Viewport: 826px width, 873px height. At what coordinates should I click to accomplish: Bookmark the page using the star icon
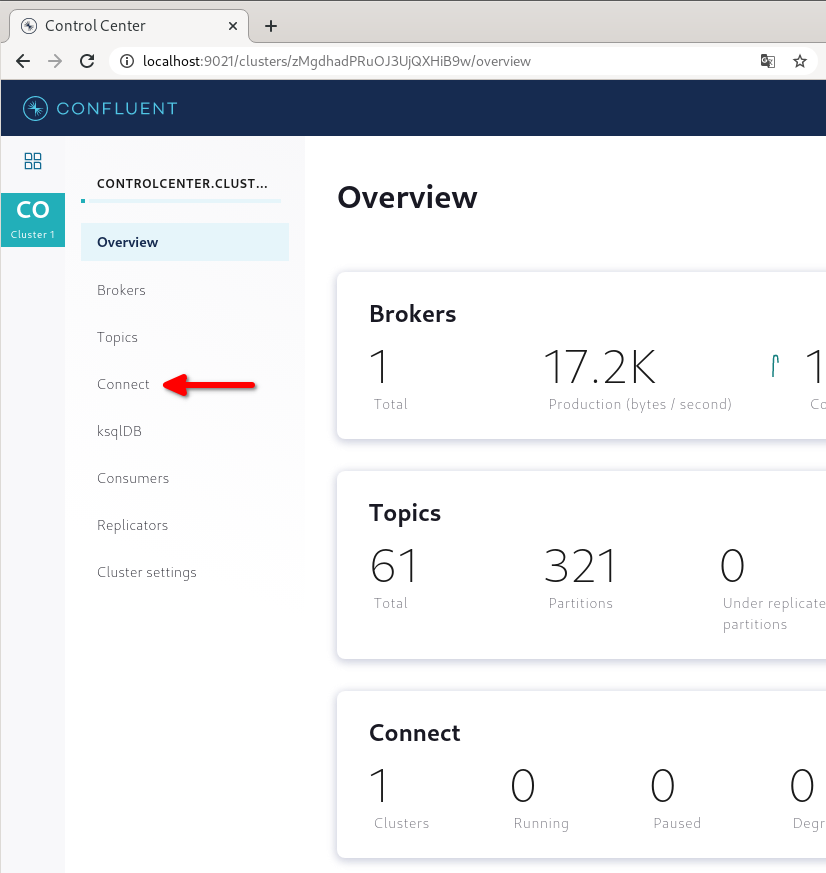click(800, 61)
